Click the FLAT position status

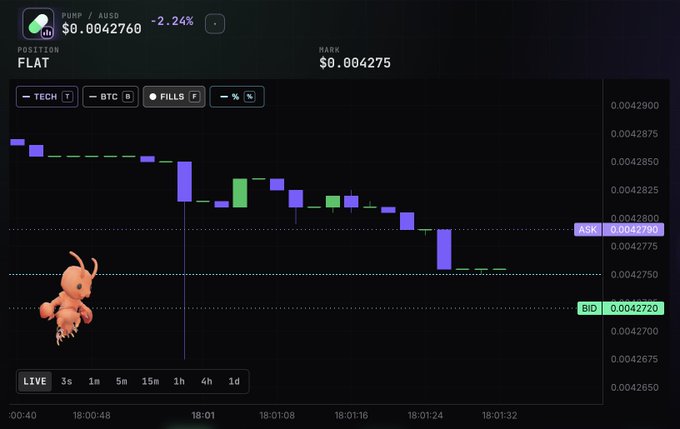33,63
